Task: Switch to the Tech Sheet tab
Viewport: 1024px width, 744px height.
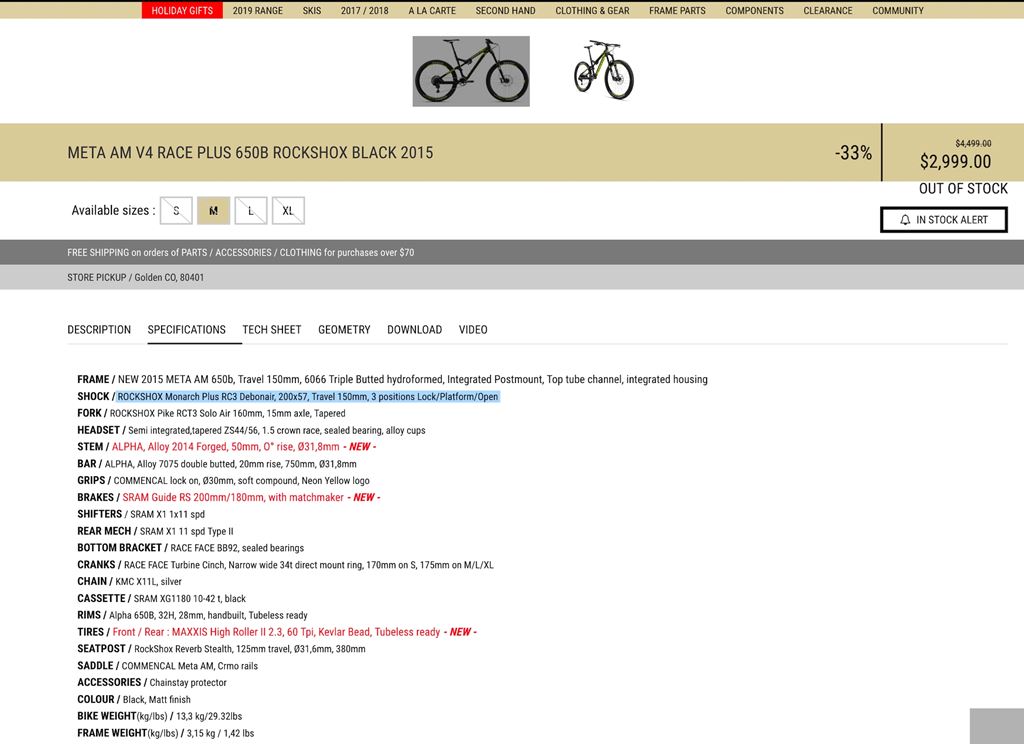Action: point(272,330)
